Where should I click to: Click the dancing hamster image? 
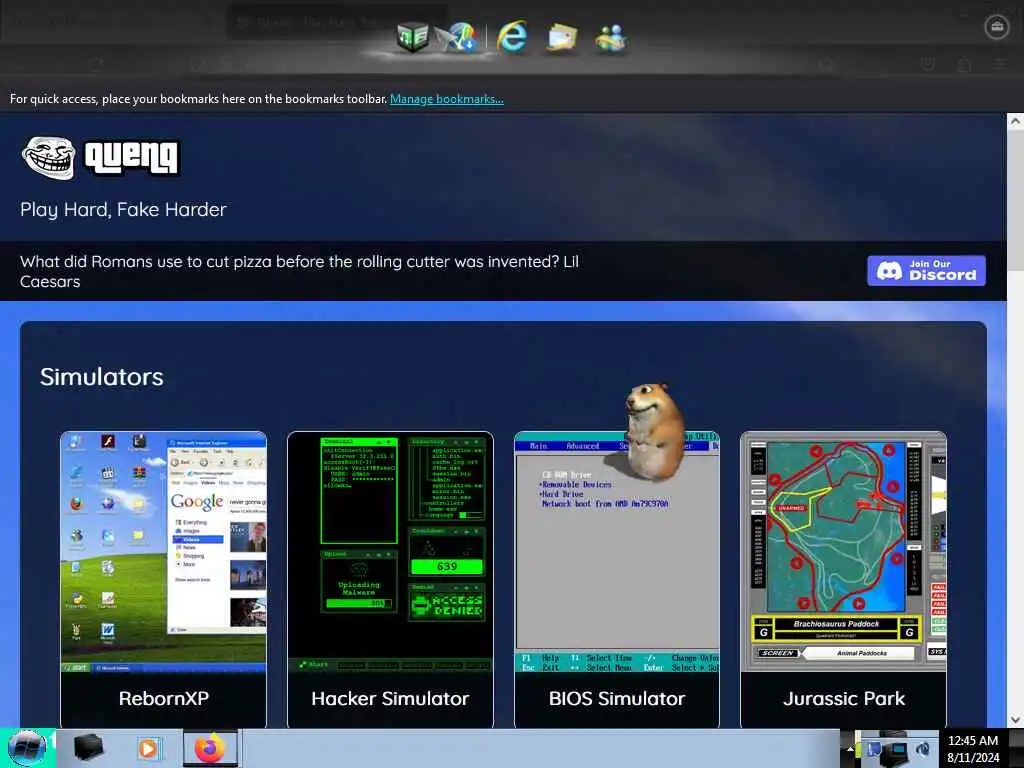pos(653,431)
